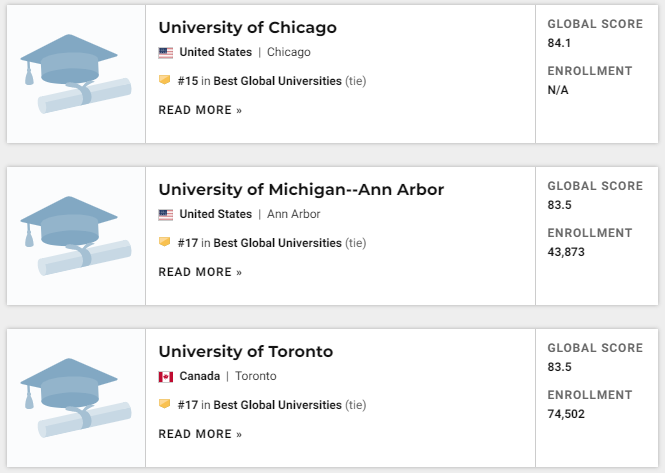Open Best Global Universities link for Toronto
Image resolution: width=665 pixels, height=473 pixels.
pyautogui.click(x=277, y=405)
